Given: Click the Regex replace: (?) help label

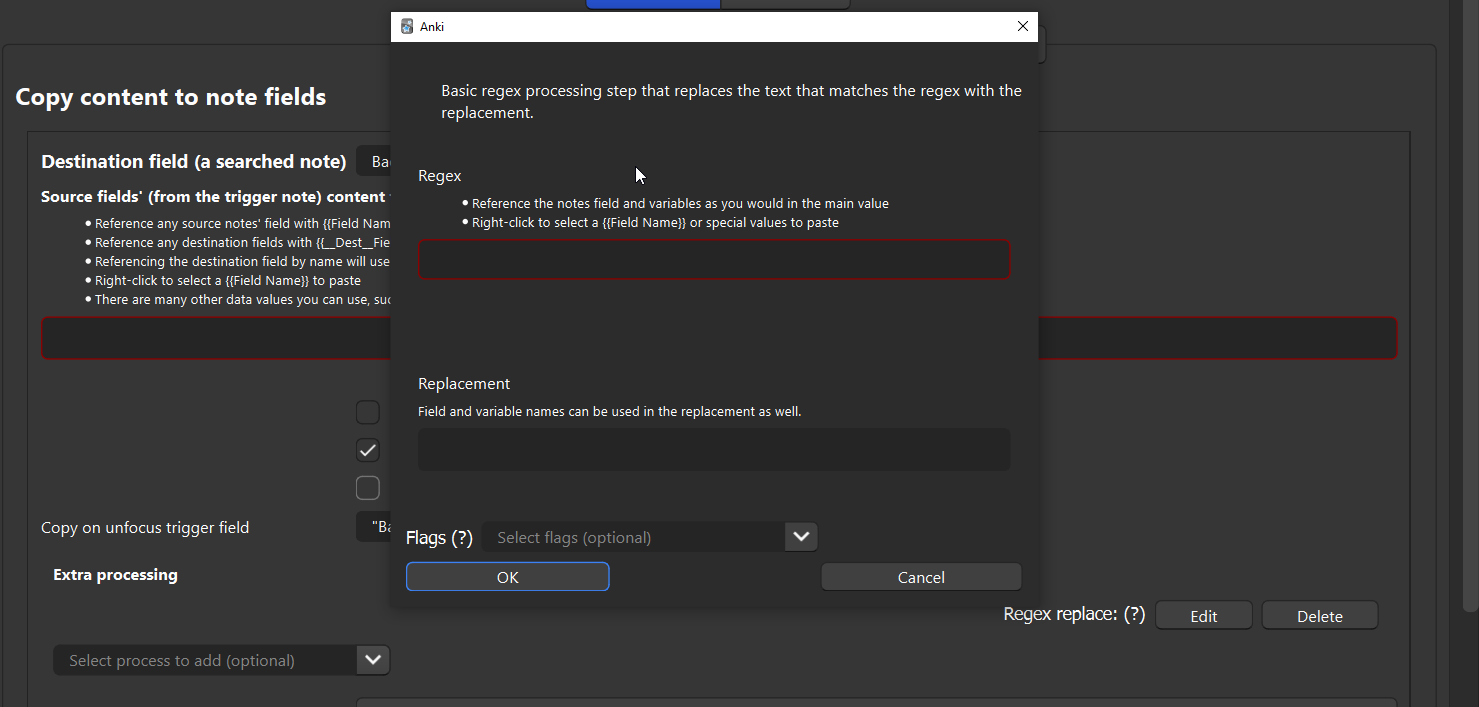Looking at the screenshot, I should 1074,614.
